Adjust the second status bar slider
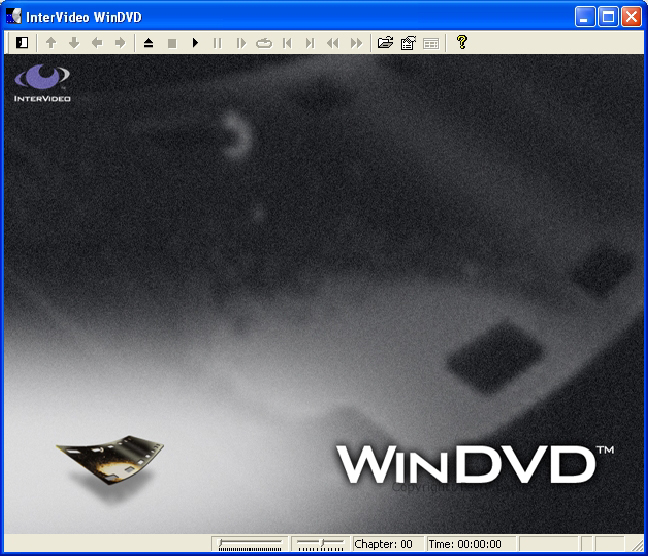The width and height of the screenshot is (648, 556). (x=321, y=544)
